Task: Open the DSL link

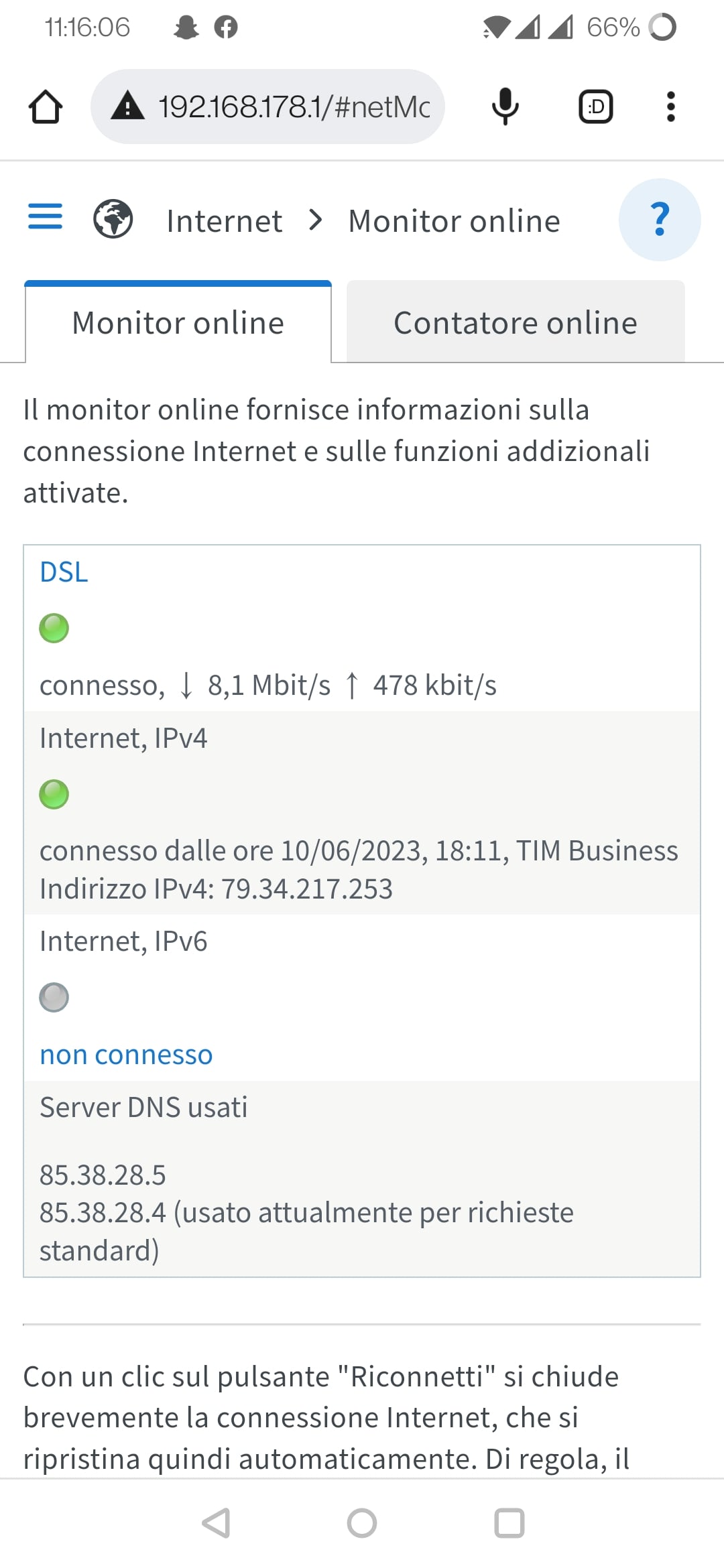Action: (64, 572)
